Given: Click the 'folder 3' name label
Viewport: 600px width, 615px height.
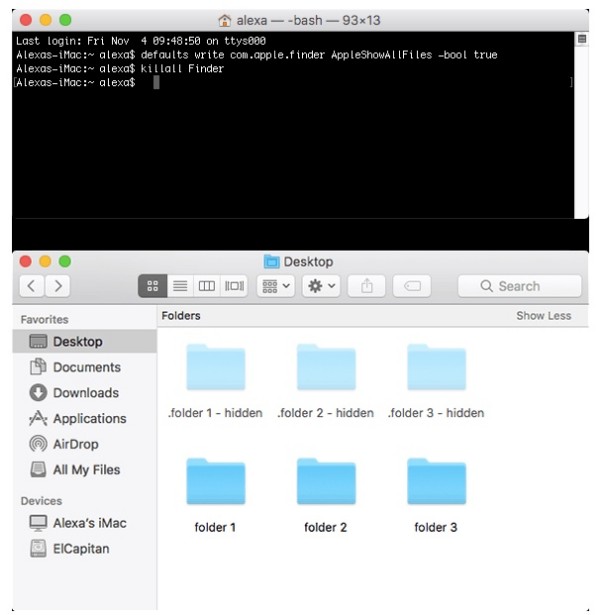Looking at the screenshot, I should pos(436,528).
